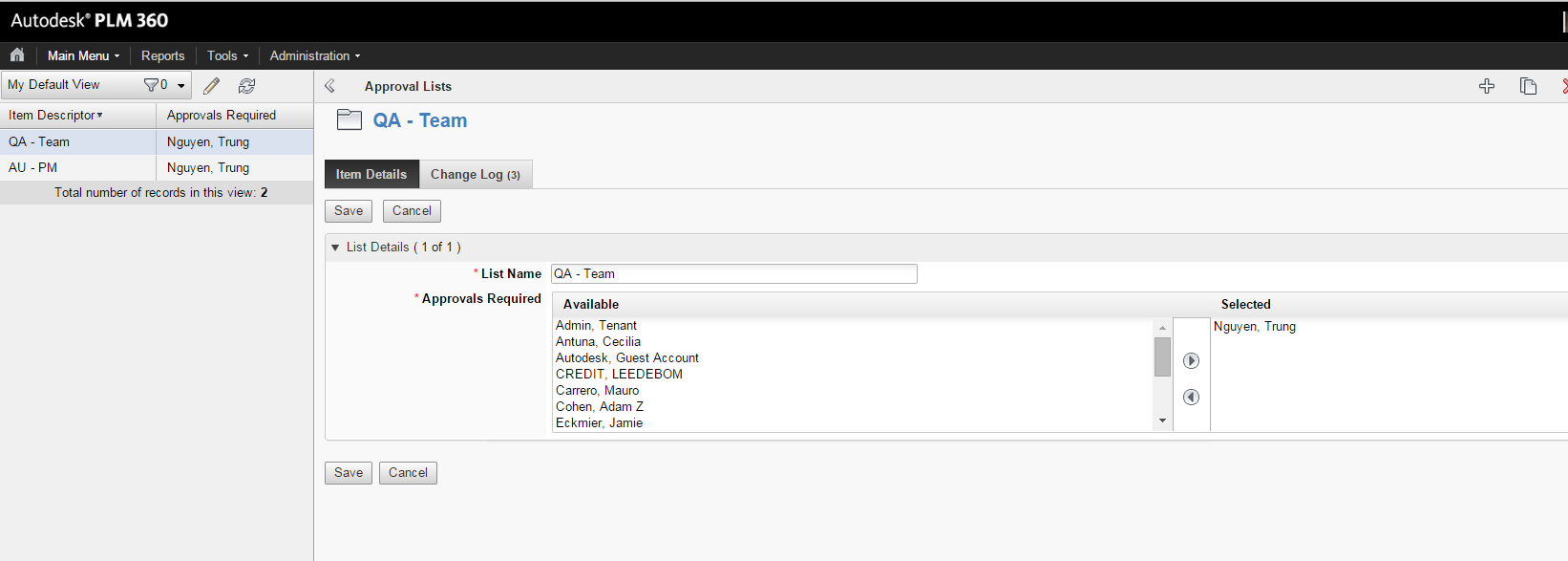Click the bottom Save button
The image size is (1568, 561).
point(349,472)
